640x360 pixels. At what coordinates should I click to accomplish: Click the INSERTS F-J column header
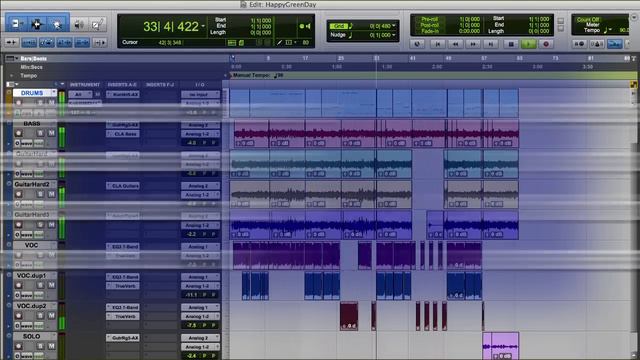point(160,84)
